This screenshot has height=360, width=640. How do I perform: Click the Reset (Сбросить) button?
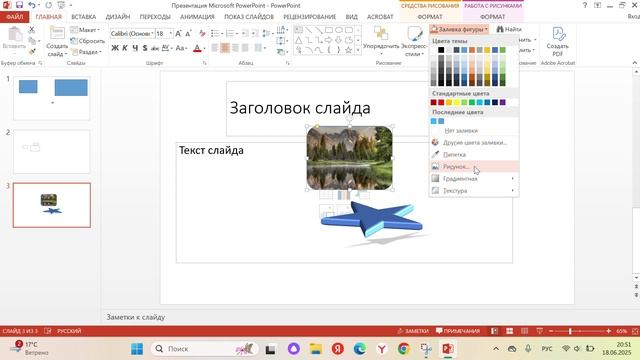point(87,41)
